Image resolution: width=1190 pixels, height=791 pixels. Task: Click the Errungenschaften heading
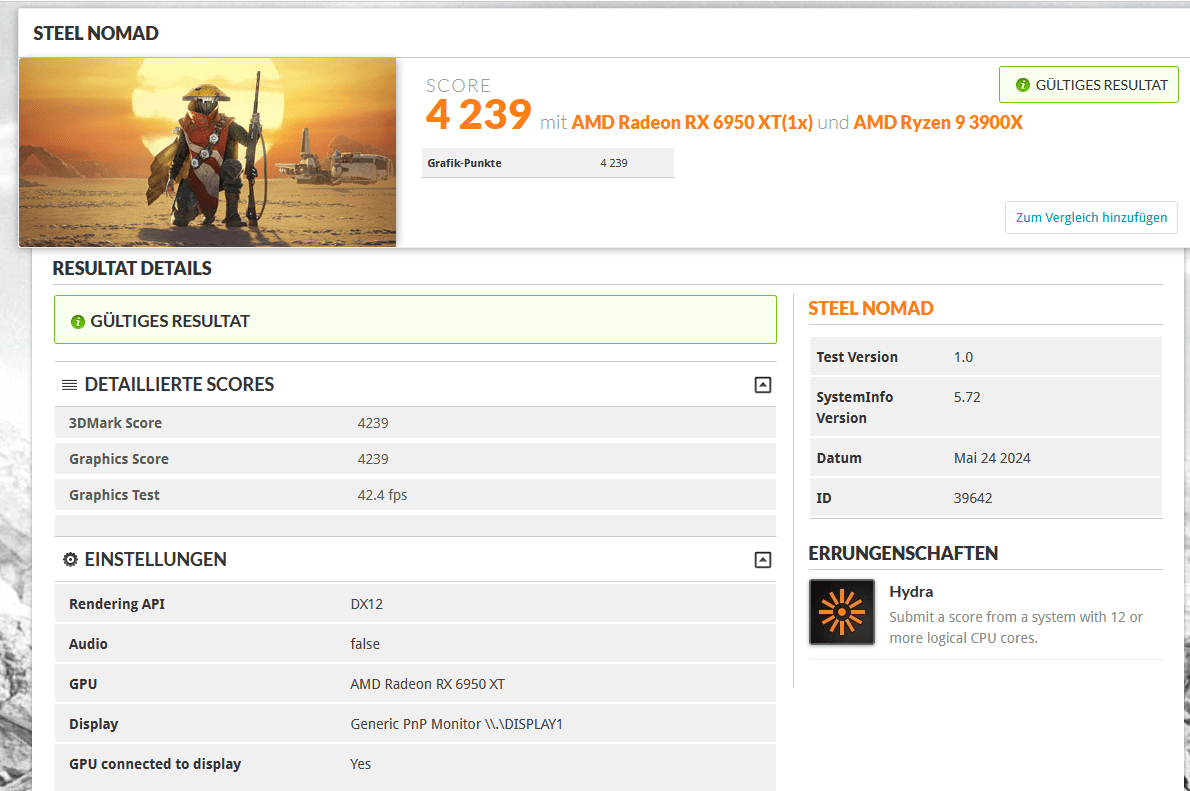(x=903, y=553)
